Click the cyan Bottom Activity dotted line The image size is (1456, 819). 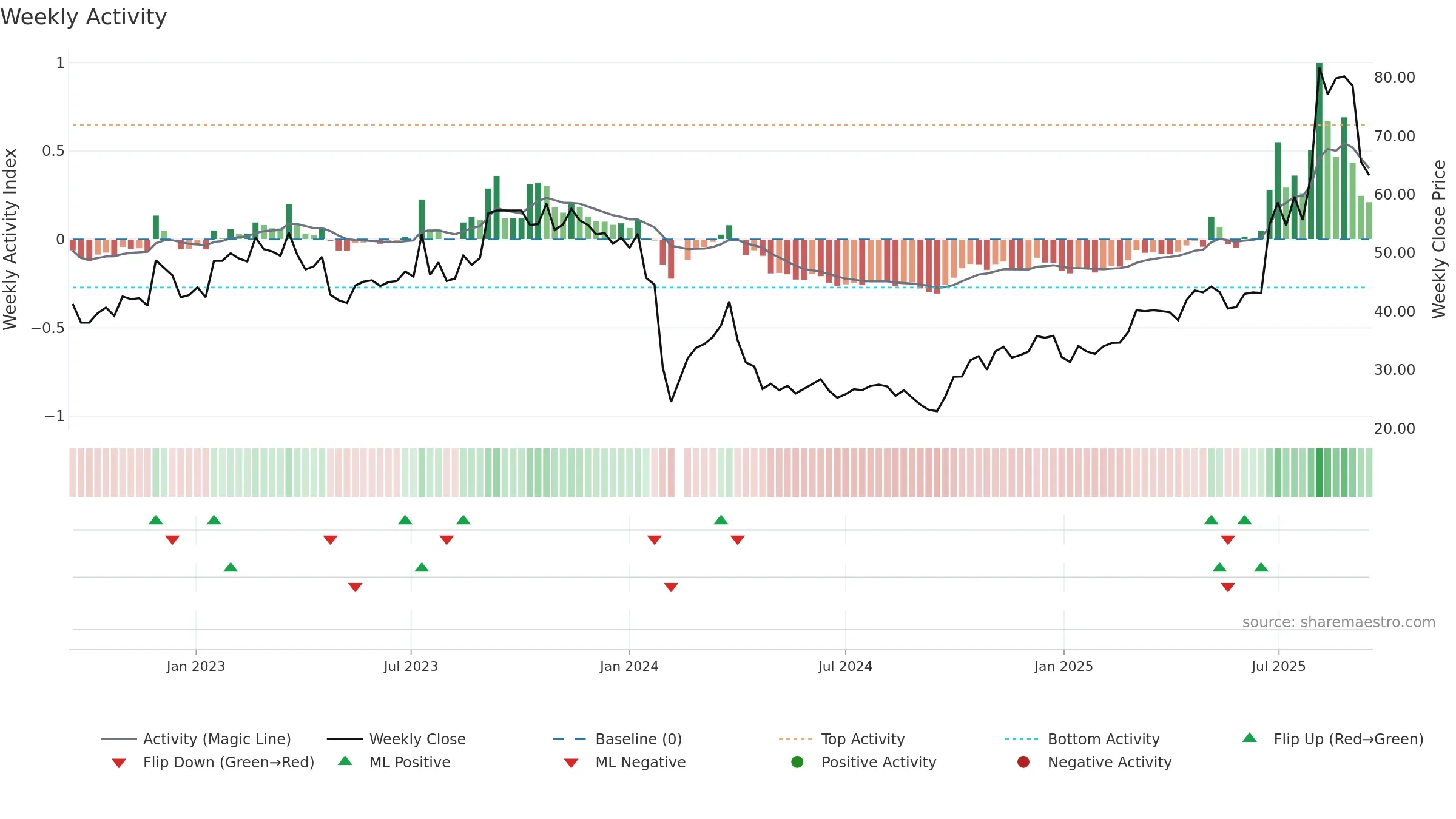[721, 288]
